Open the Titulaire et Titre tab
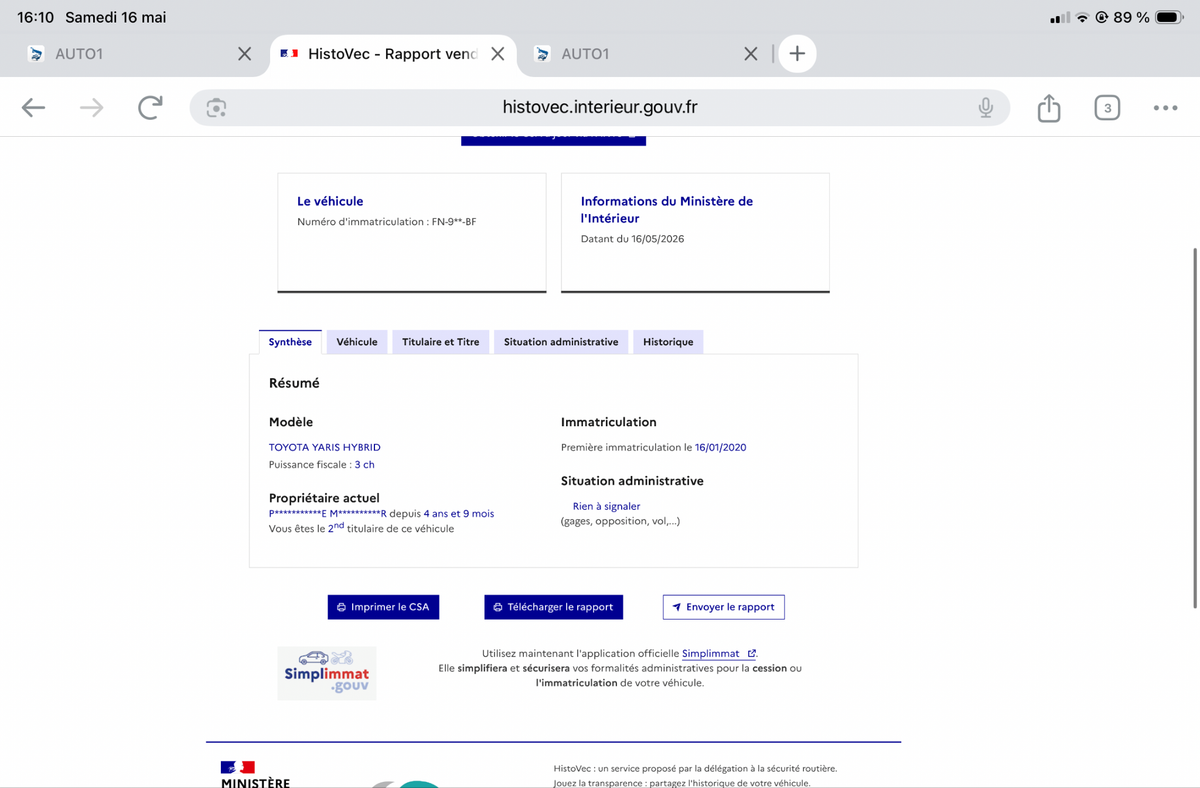1200x788 pixels. [441, 342]
